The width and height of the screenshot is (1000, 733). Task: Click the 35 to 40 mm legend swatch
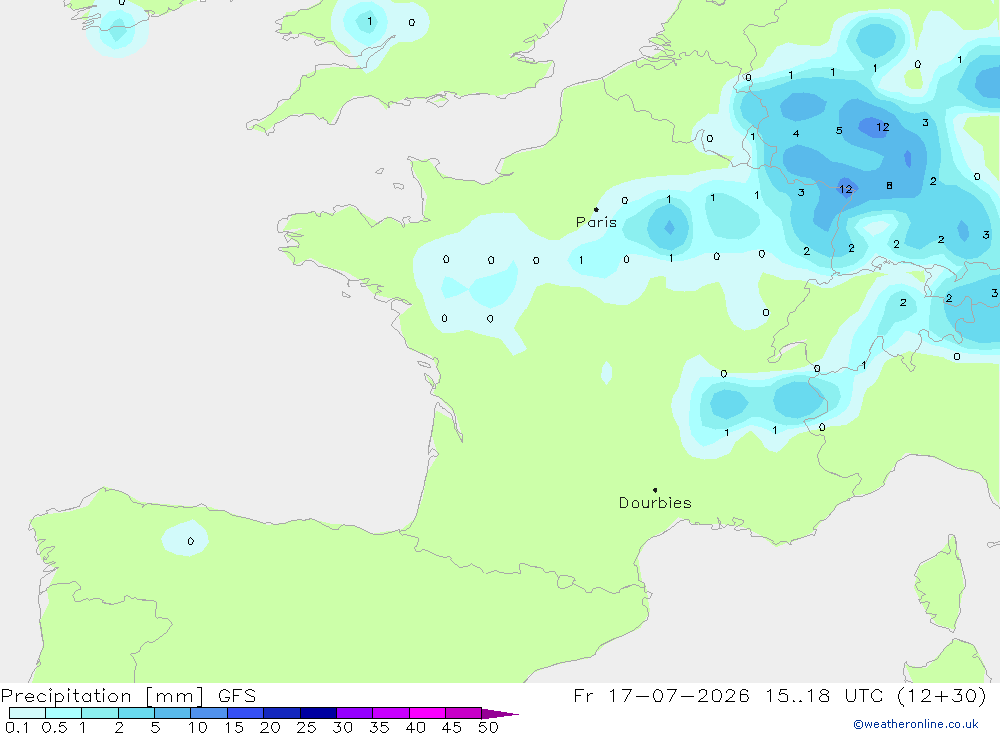[390, 713]
